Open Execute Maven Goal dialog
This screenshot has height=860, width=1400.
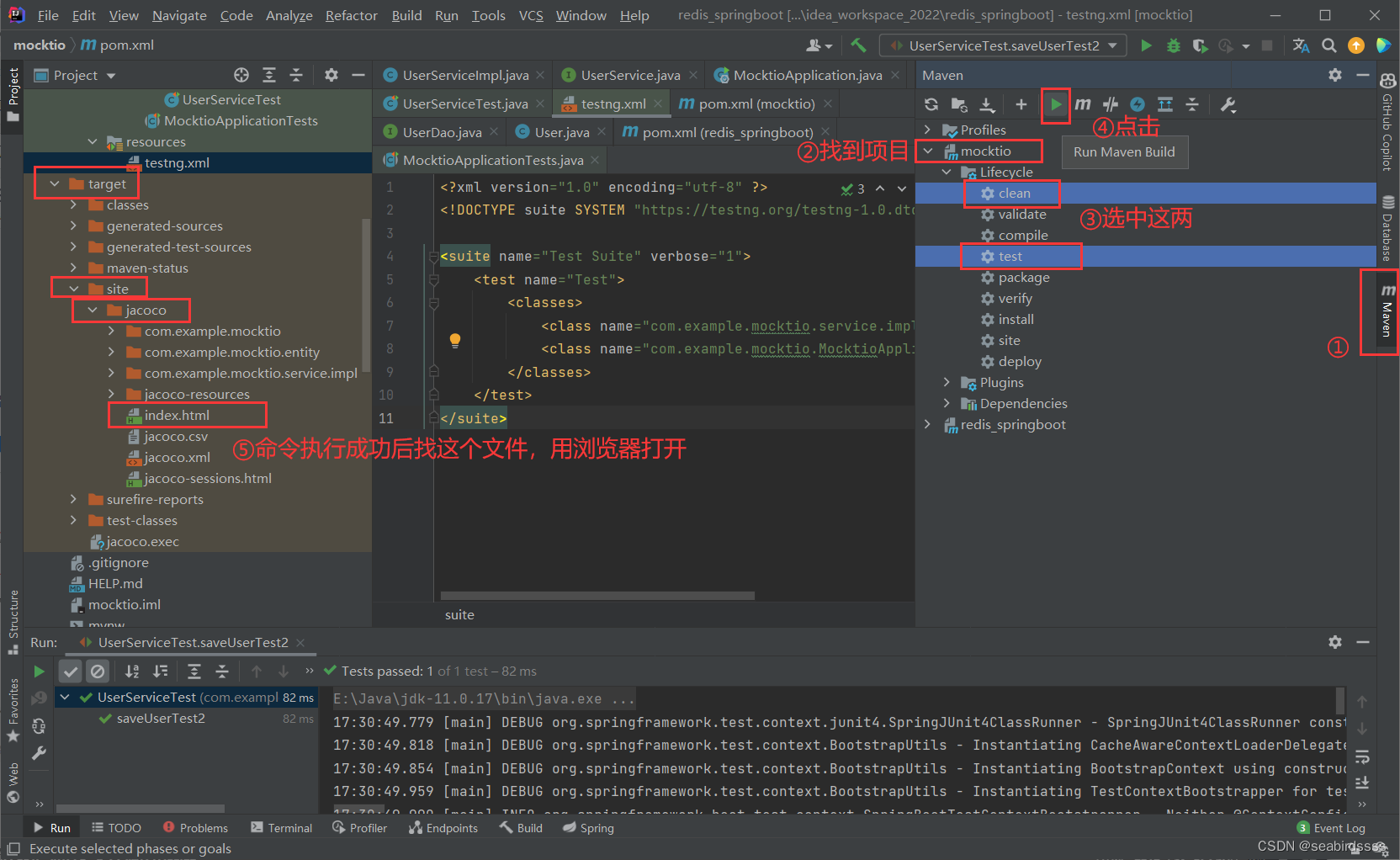(x=1083, y=104)
